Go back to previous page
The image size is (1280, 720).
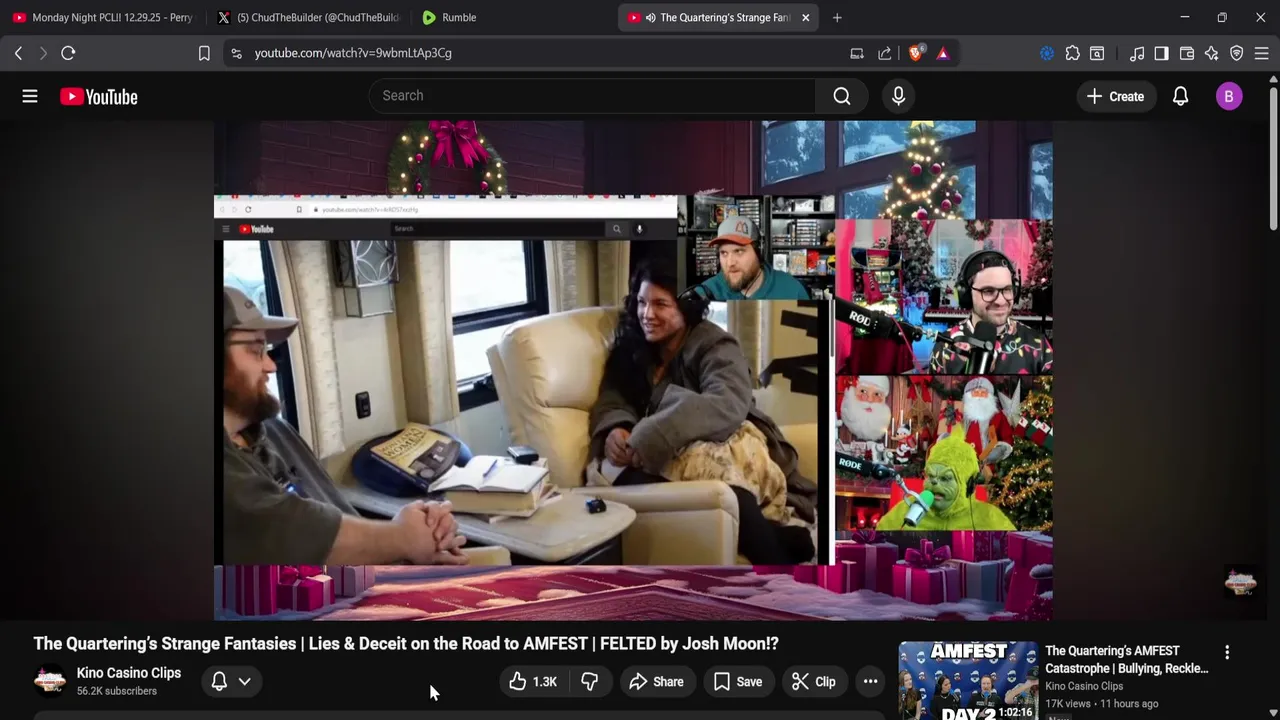click(x=18, y=53)
